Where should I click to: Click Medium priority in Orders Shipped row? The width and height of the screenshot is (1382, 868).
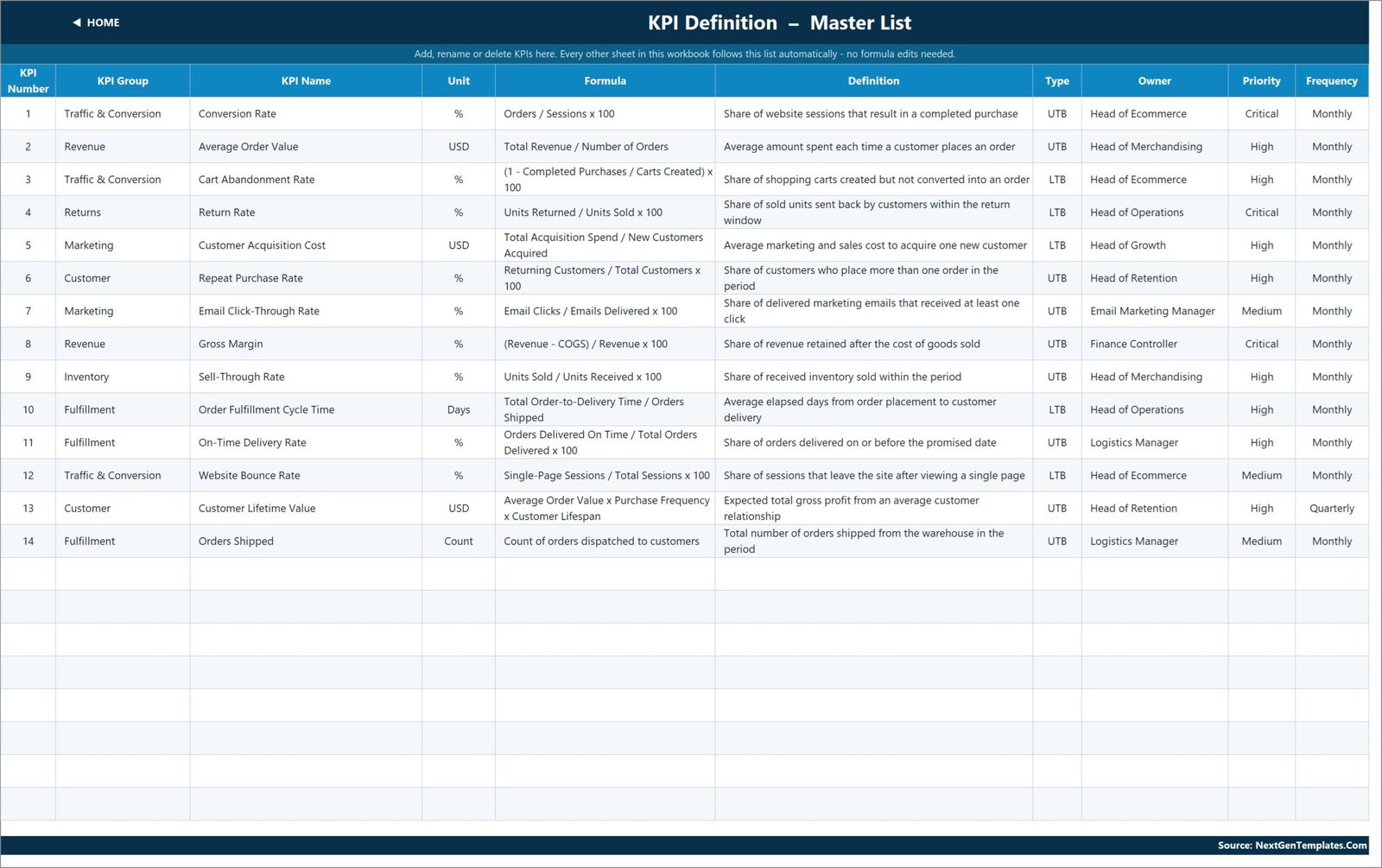pos(1261,541)
